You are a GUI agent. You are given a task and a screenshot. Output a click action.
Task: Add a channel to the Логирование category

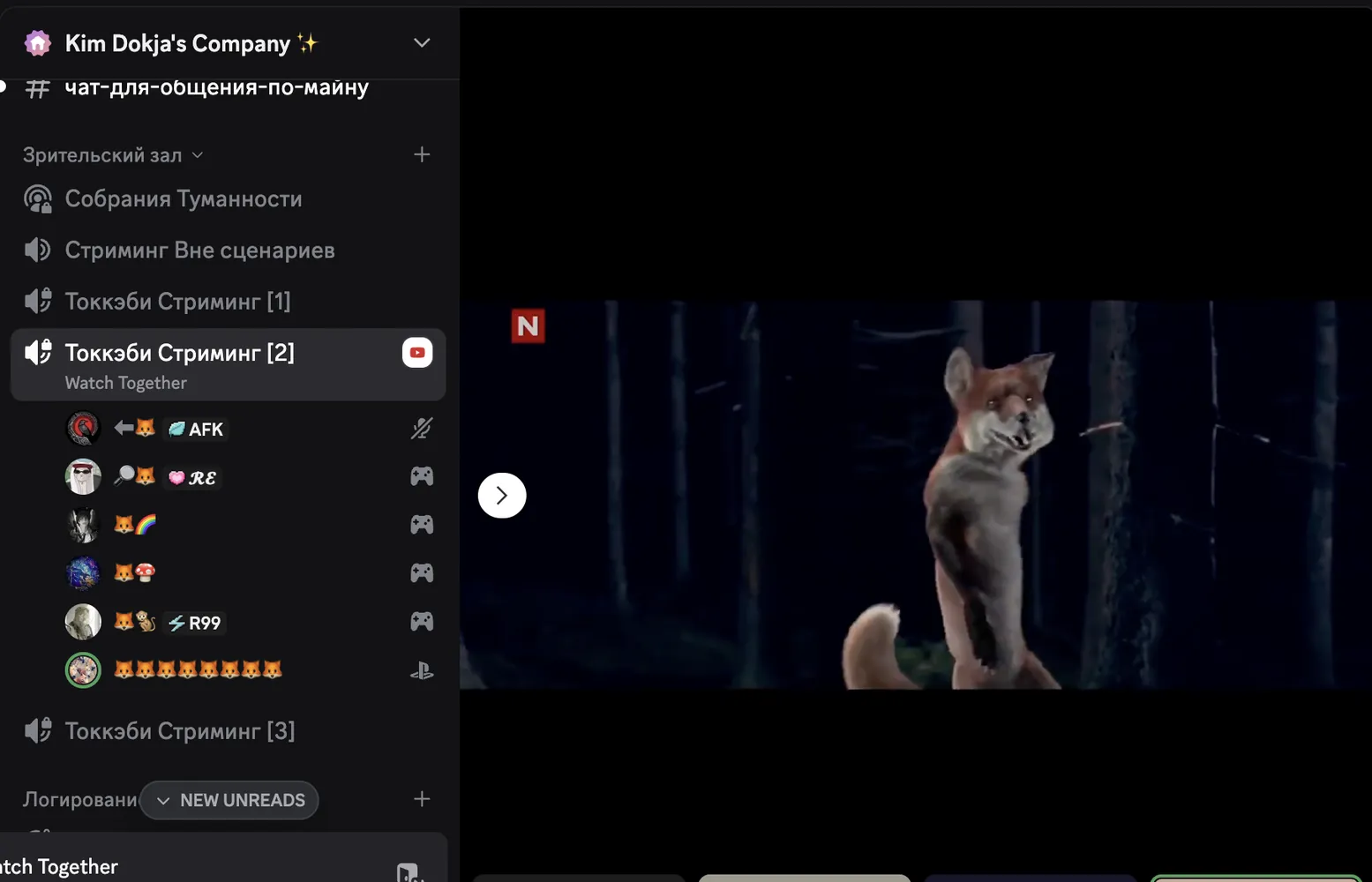422,799
